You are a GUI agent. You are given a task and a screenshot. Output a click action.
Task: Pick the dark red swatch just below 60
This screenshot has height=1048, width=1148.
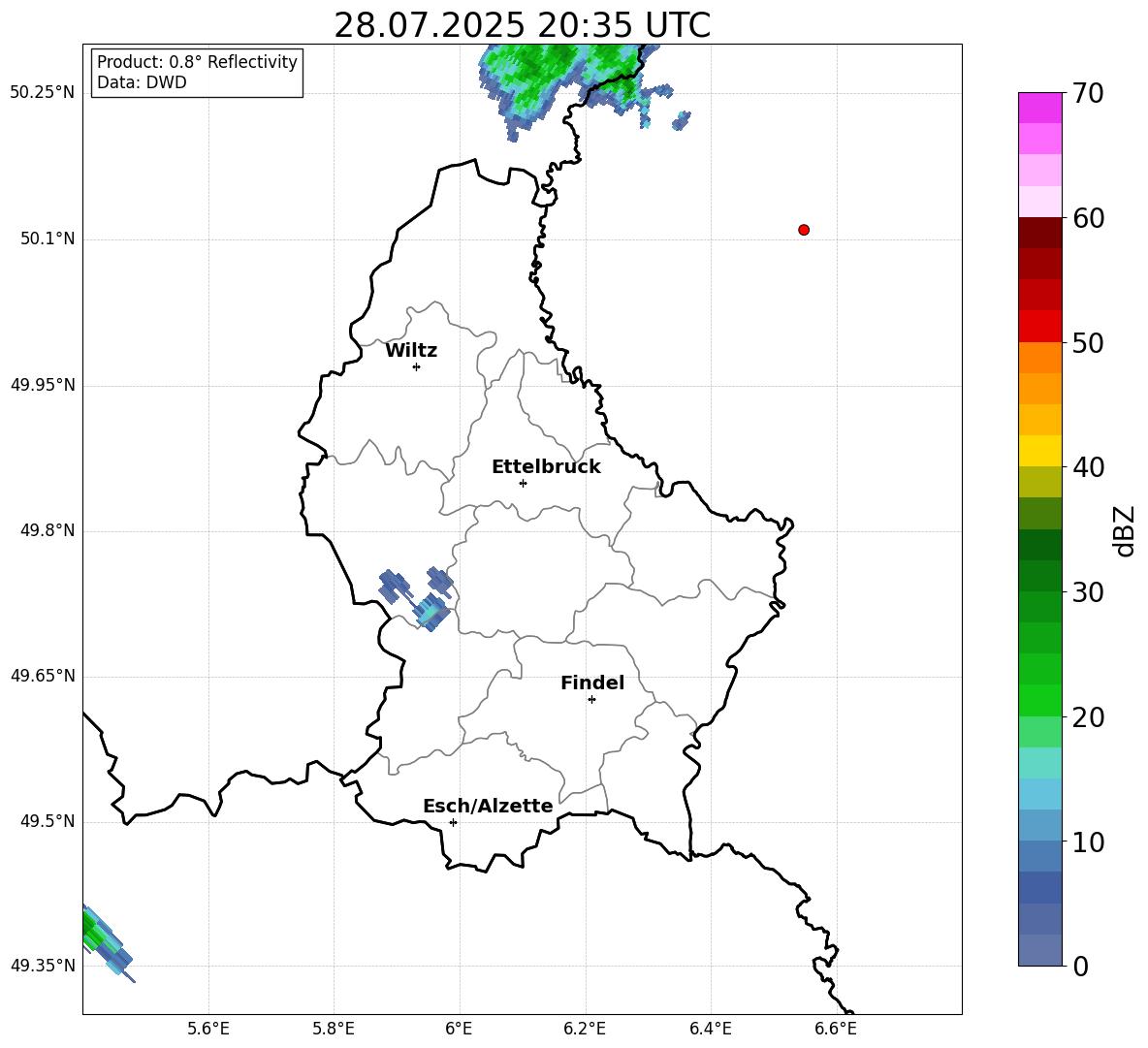[1039, 233]
